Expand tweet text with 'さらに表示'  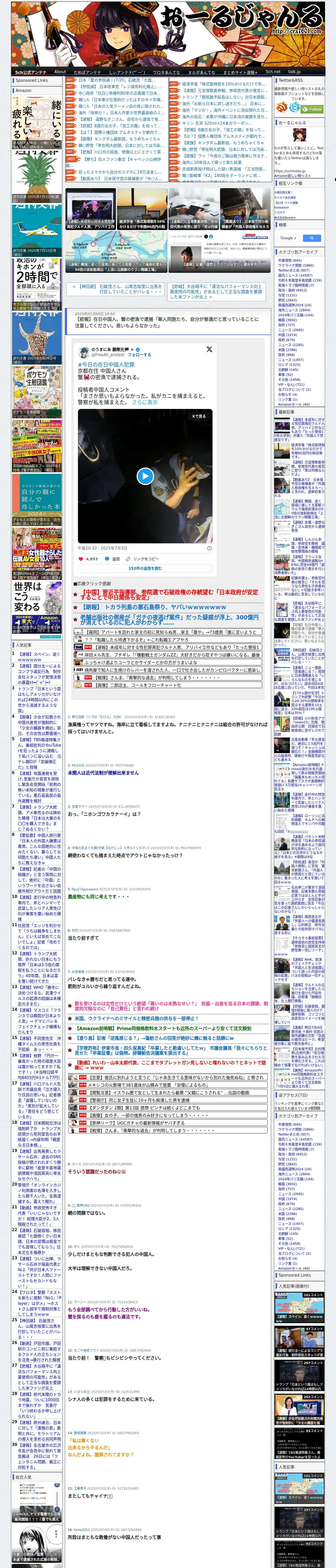144,402
